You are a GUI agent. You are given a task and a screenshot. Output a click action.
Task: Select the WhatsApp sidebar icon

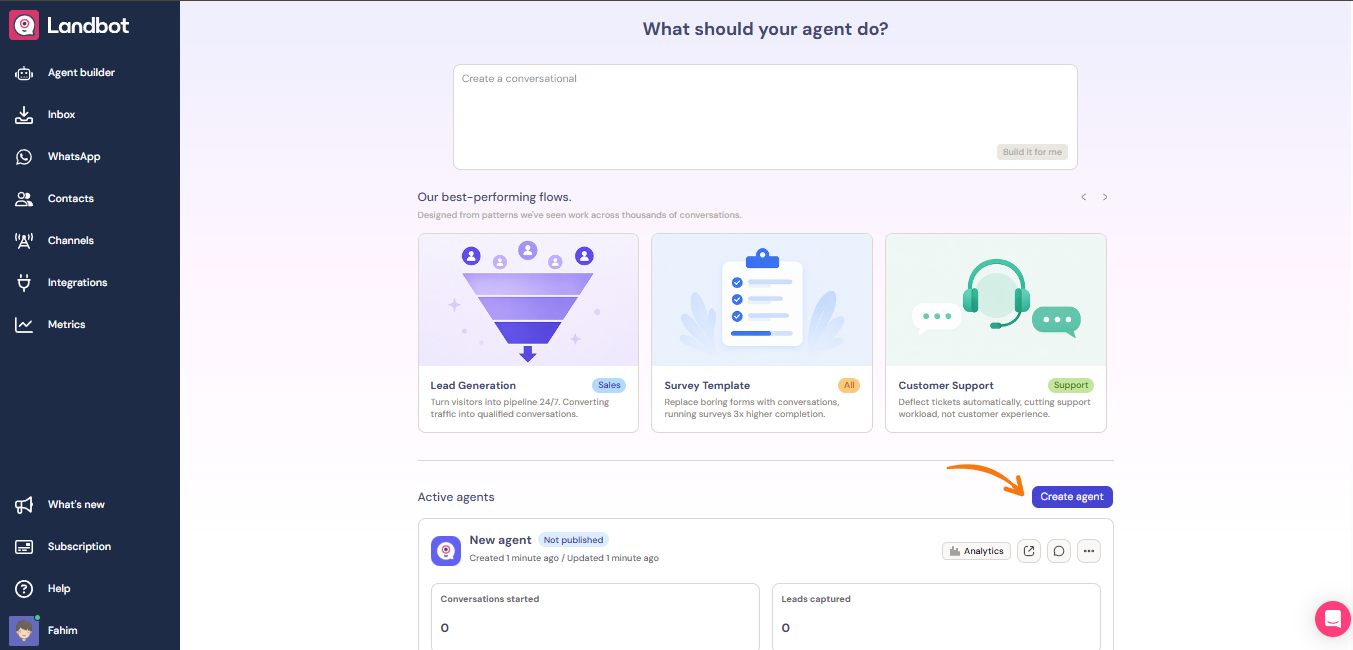24,157
